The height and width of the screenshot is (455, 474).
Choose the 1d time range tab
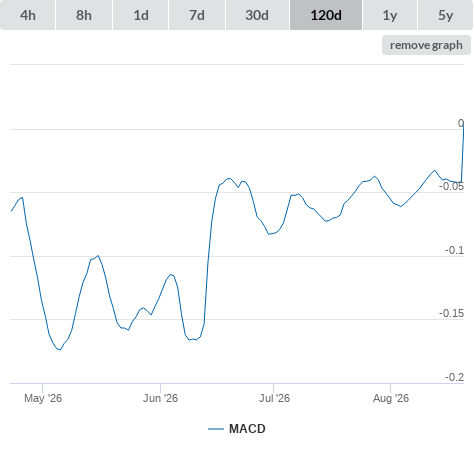pyautogui.click(x=141, y=15)
